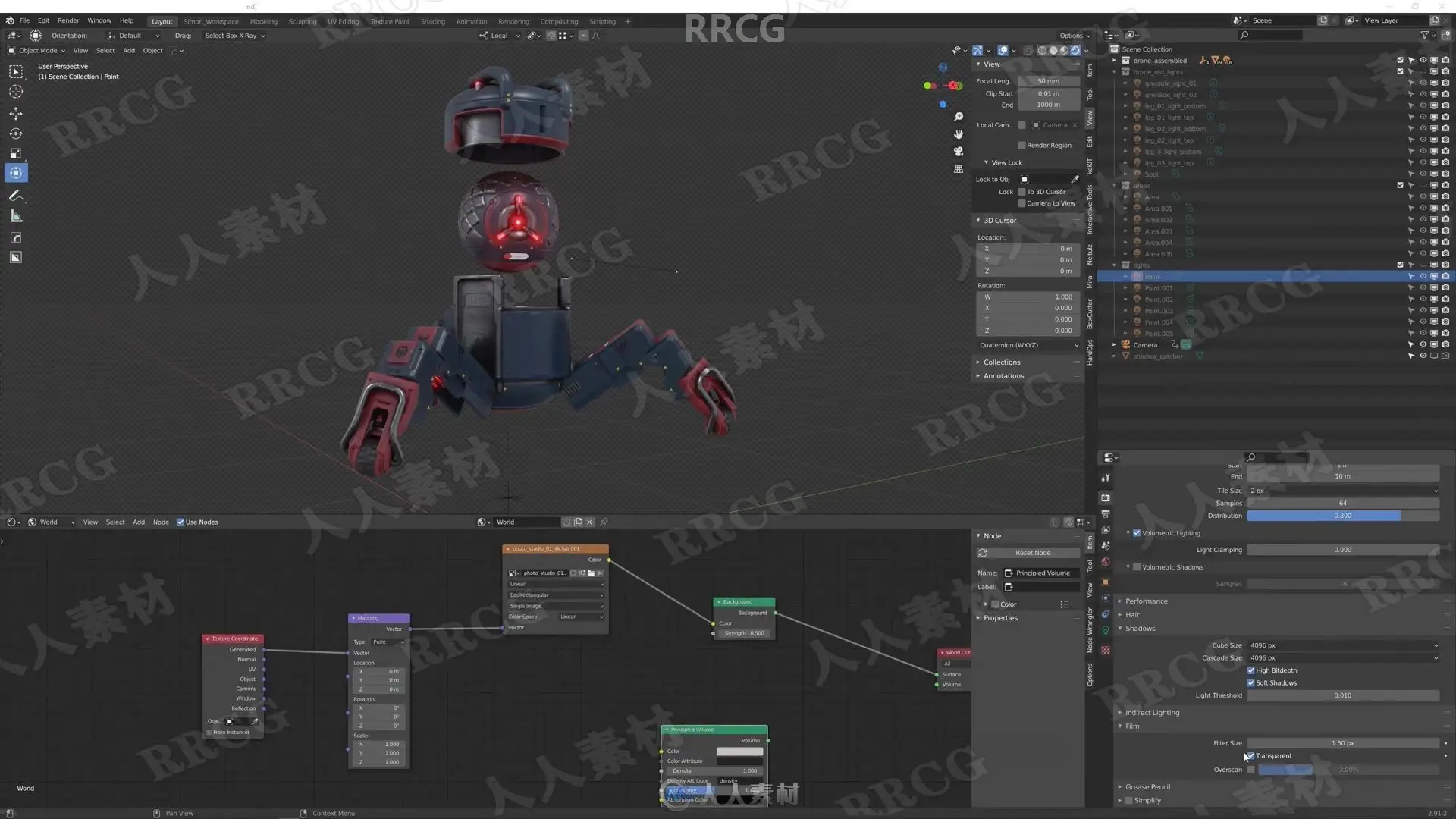Click the outliner filter funnel icon

click(1425, 36)
